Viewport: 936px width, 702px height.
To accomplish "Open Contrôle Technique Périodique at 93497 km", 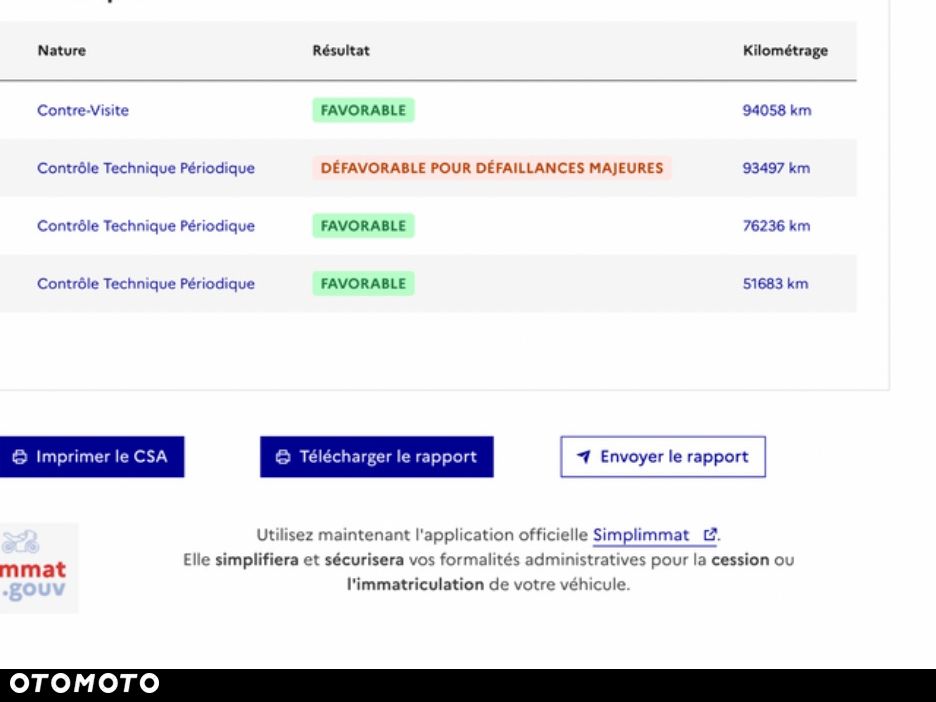I will coord(146,168).
